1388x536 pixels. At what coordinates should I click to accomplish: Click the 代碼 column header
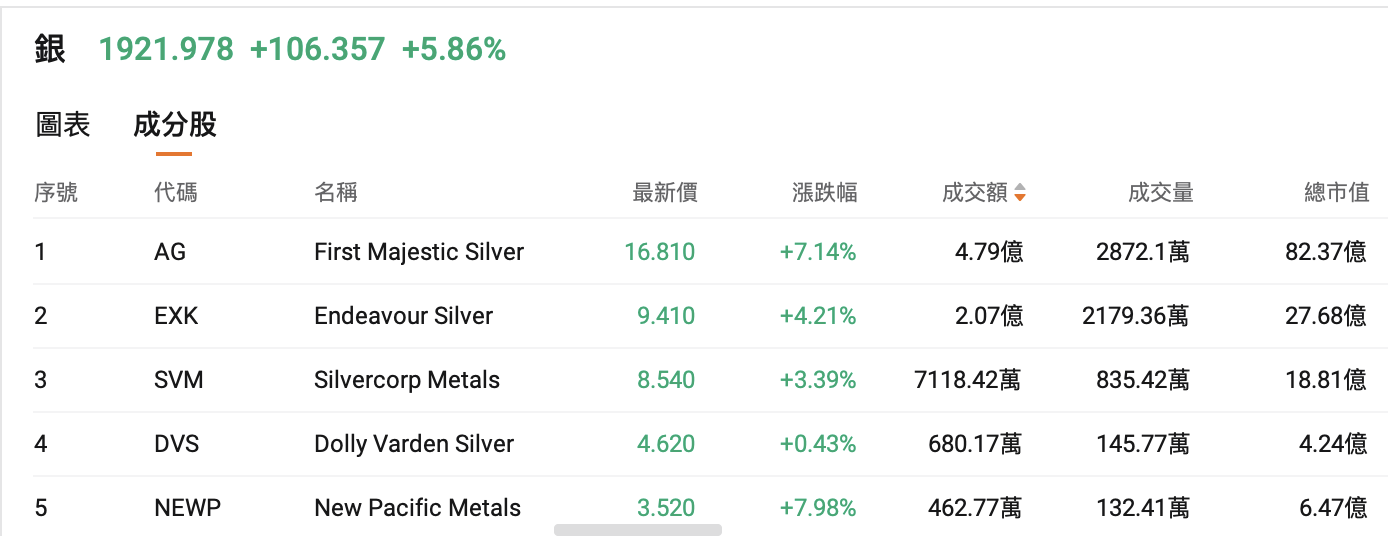pos(176,193)
